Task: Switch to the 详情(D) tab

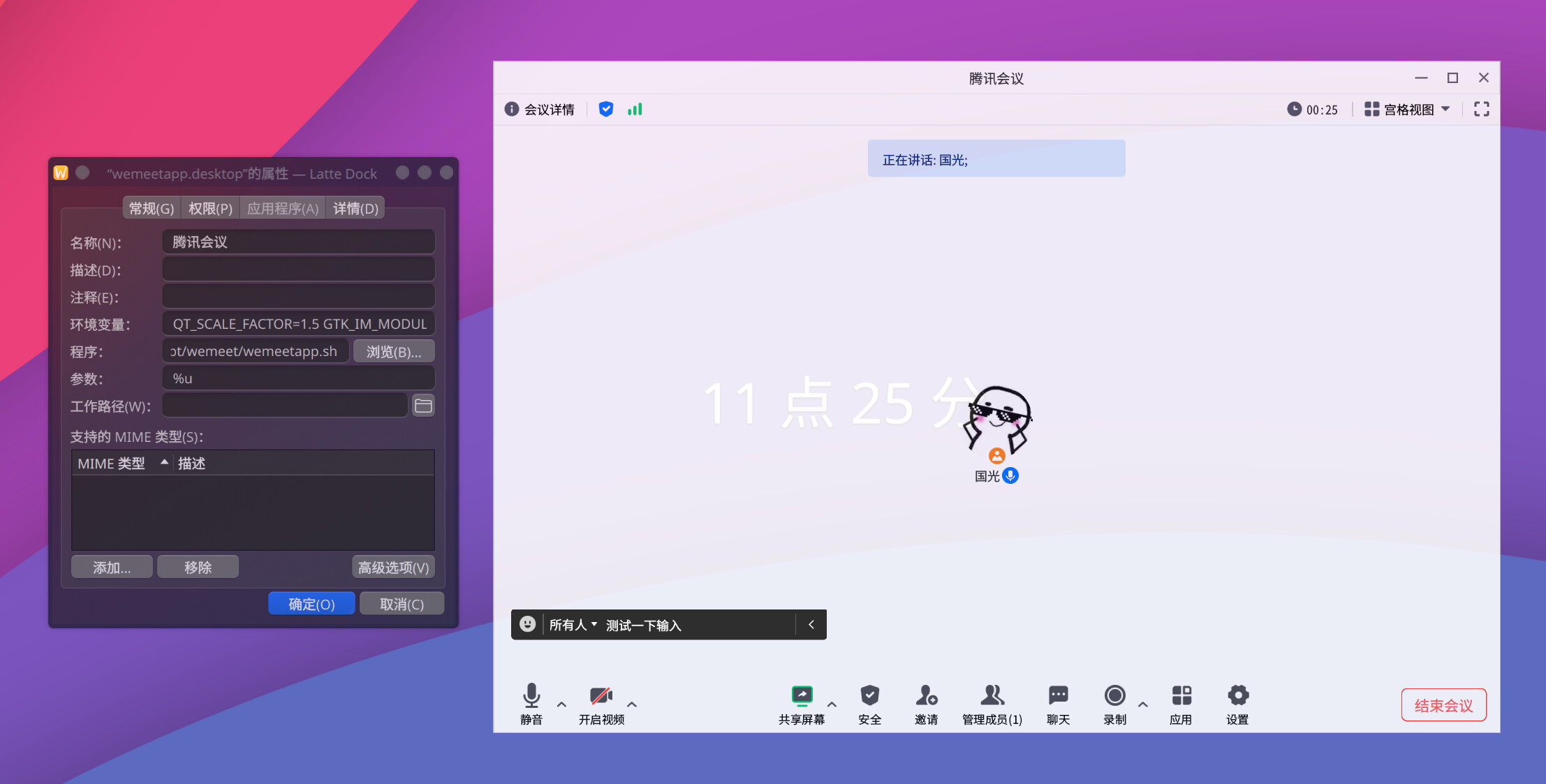Action: [x=355, y=208]
